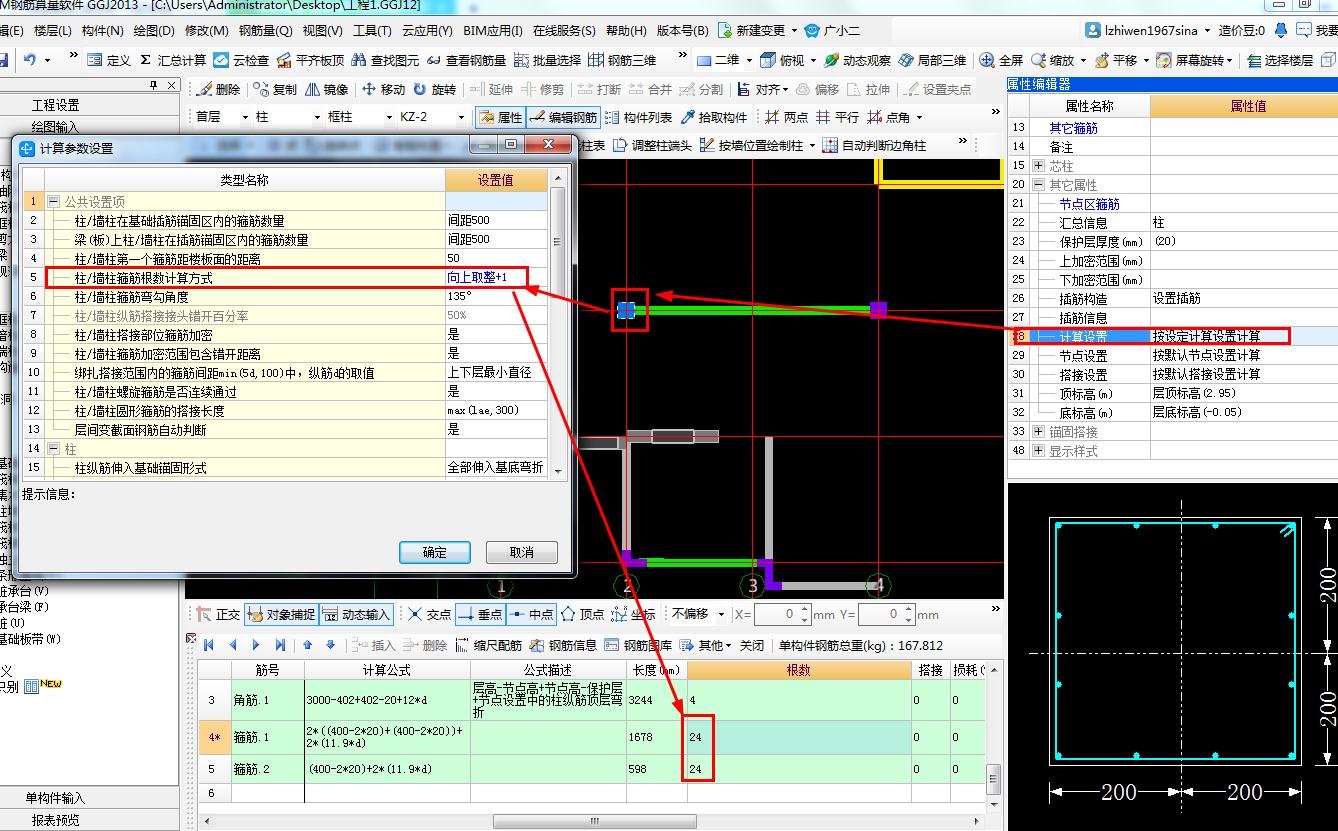Expand 锚固搭接 property group
Viewport: 1338px width, 831px height.
(x=1038, y=432)
